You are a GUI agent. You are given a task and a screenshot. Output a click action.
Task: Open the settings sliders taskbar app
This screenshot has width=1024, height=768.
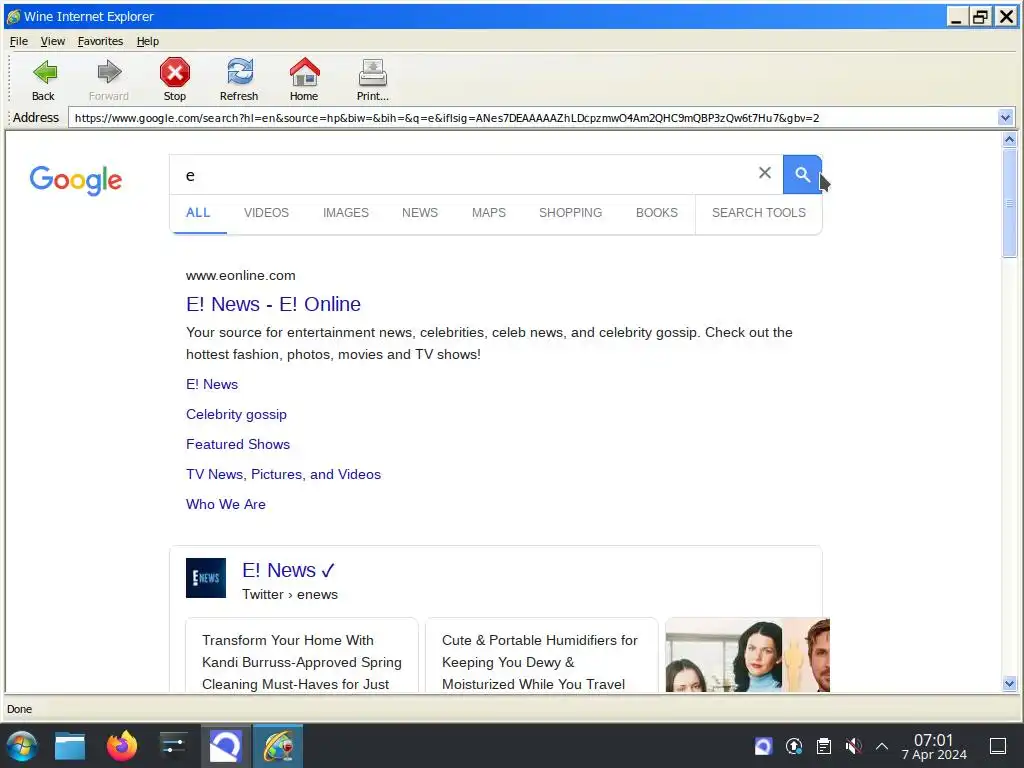pos(174,746)
